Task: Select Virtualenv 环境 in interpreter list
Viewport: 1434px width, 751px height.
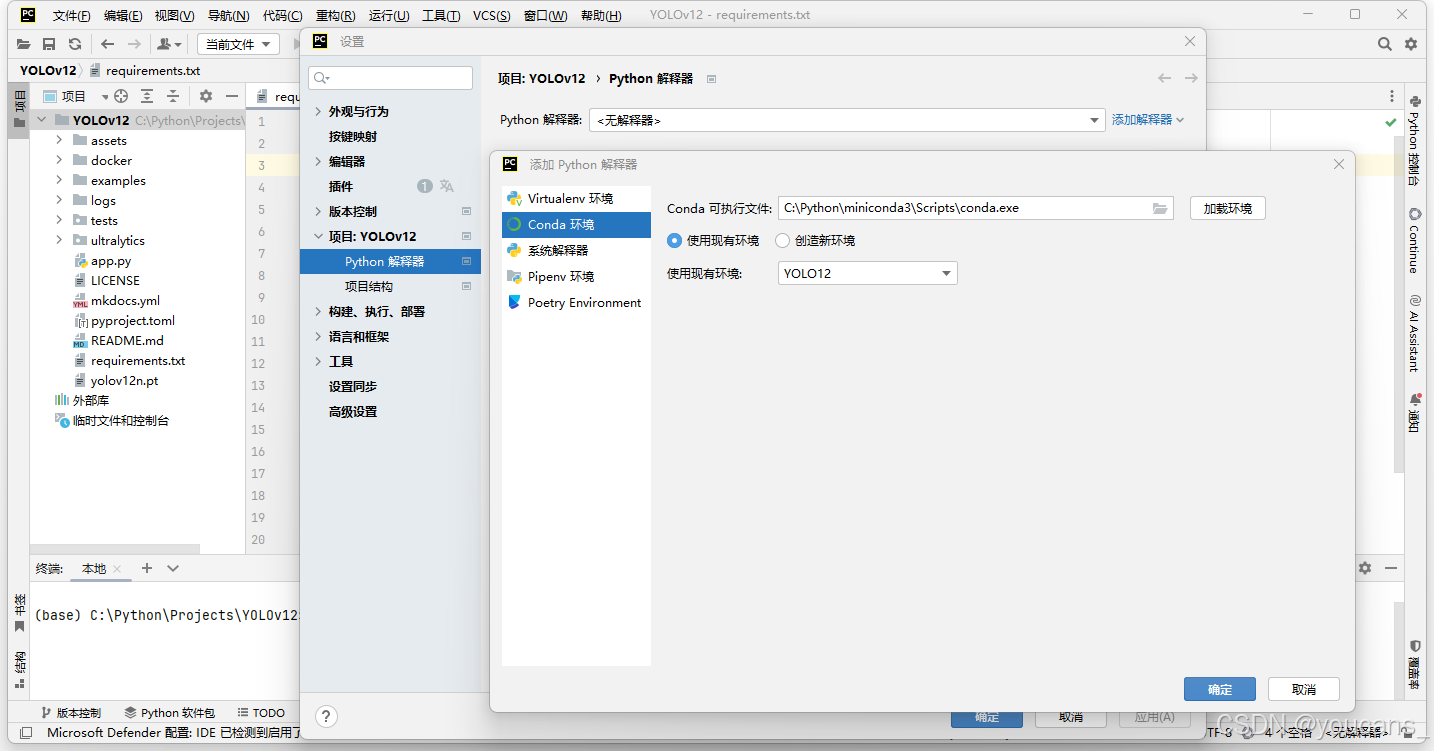Action: 576,198
